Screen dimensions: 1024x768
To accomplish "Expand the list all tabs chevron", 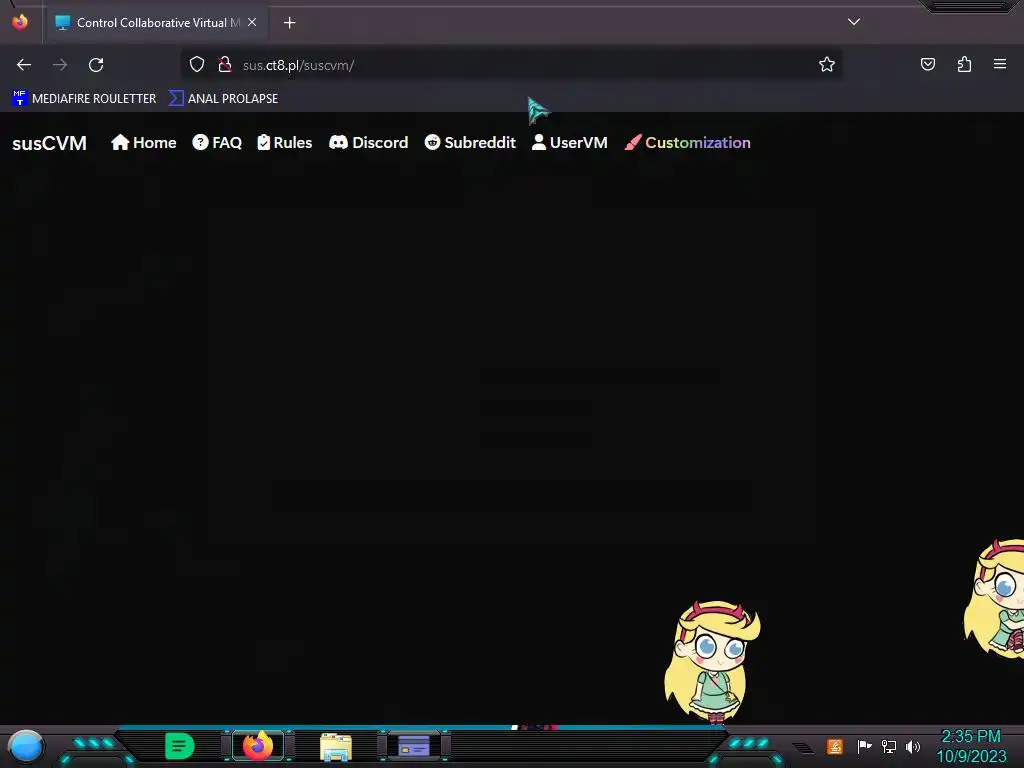I will tap(854, 22).
